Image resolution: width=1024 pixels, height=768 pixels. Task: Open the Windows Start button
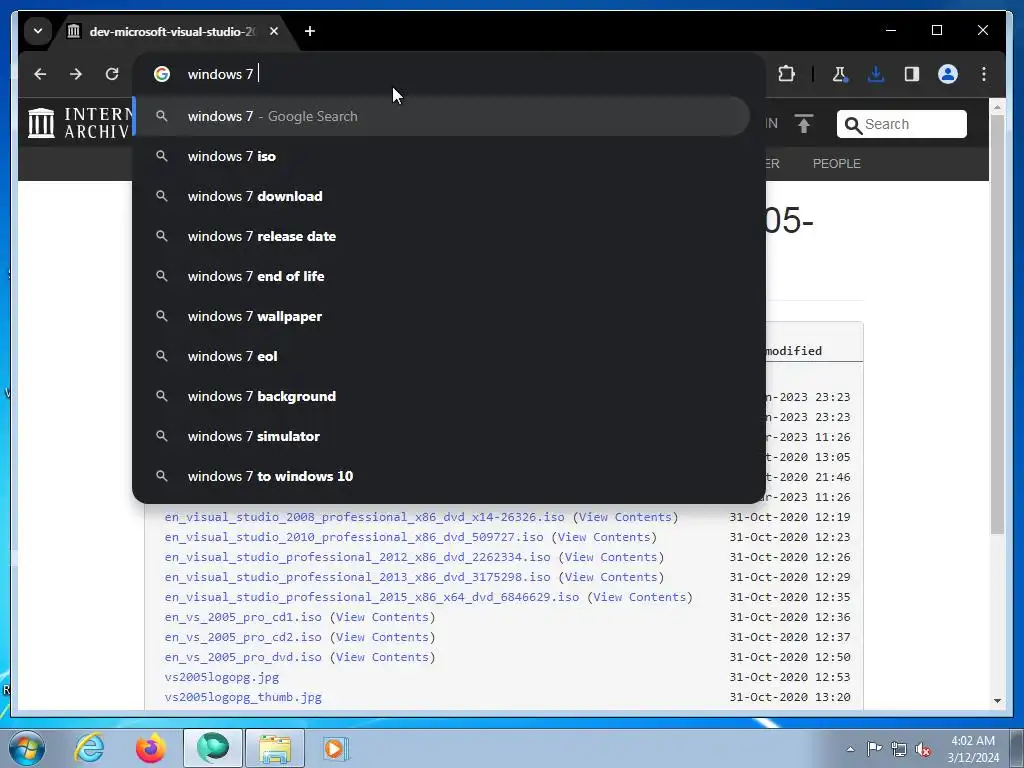click(26, 748)
